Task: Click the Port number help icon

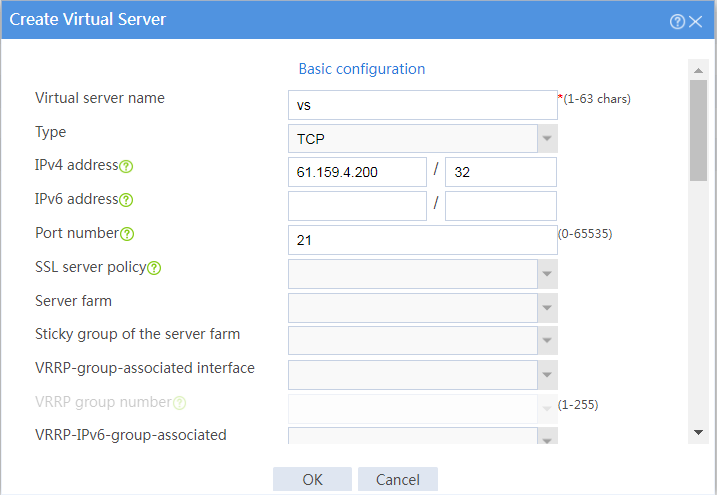Action: [x=127, y=234]
